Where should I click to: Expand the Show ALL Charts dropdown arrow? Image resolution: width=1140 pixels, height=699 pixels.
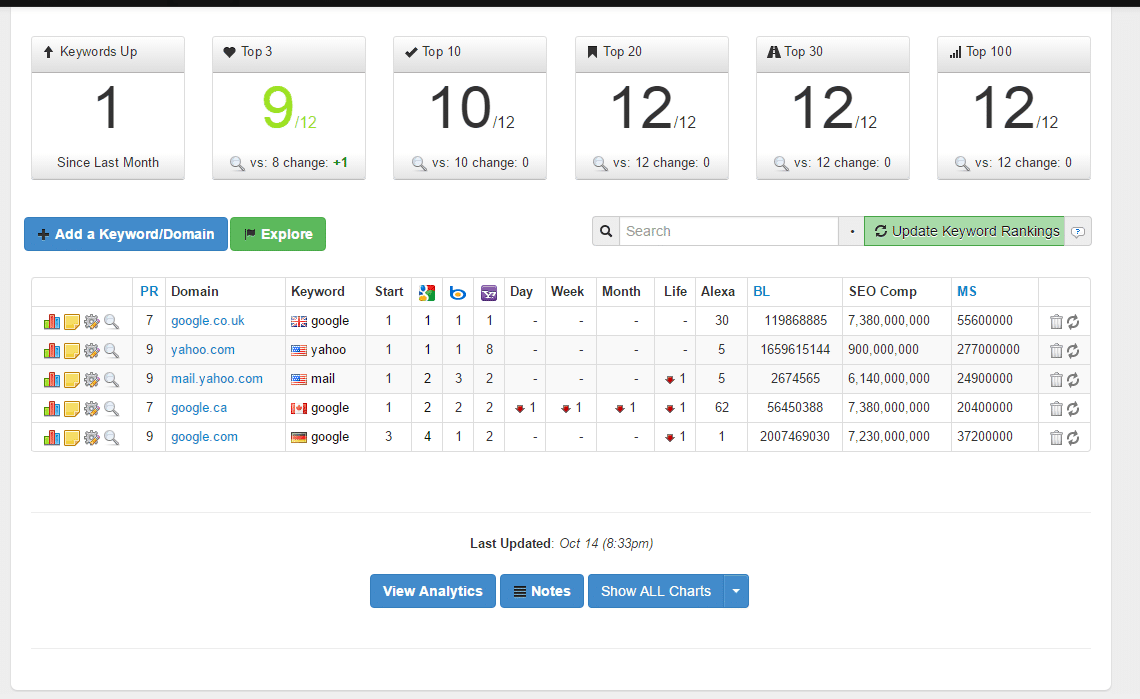click(x=736, y=591)
